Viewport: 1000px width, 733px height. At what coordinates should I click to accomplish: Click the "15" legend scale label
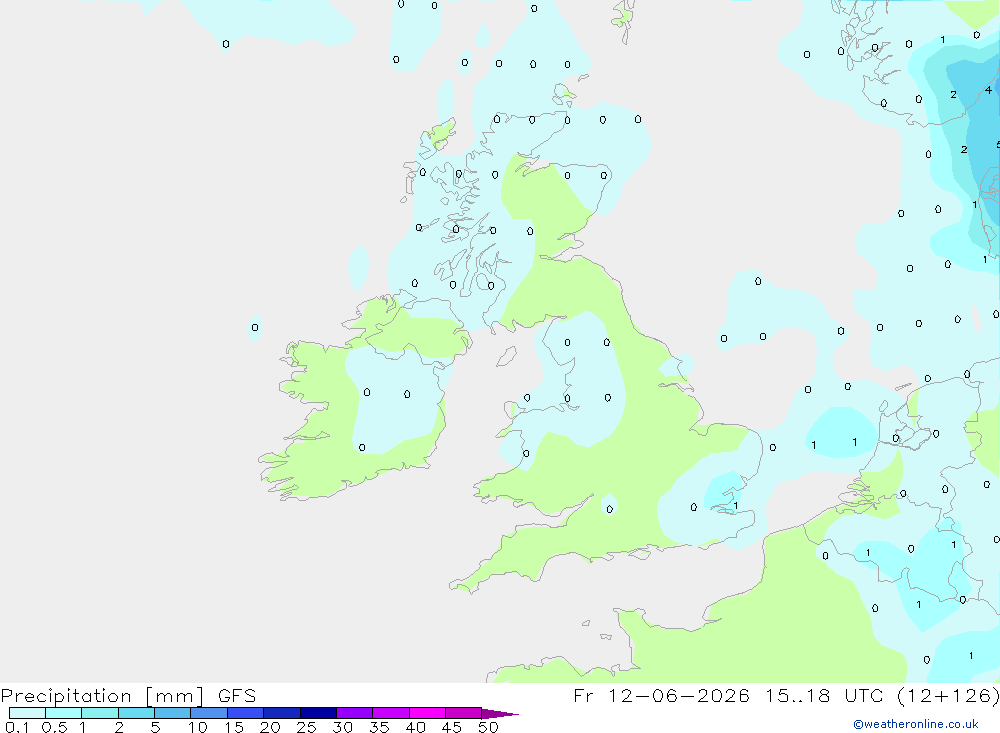[x=234, y=727]
